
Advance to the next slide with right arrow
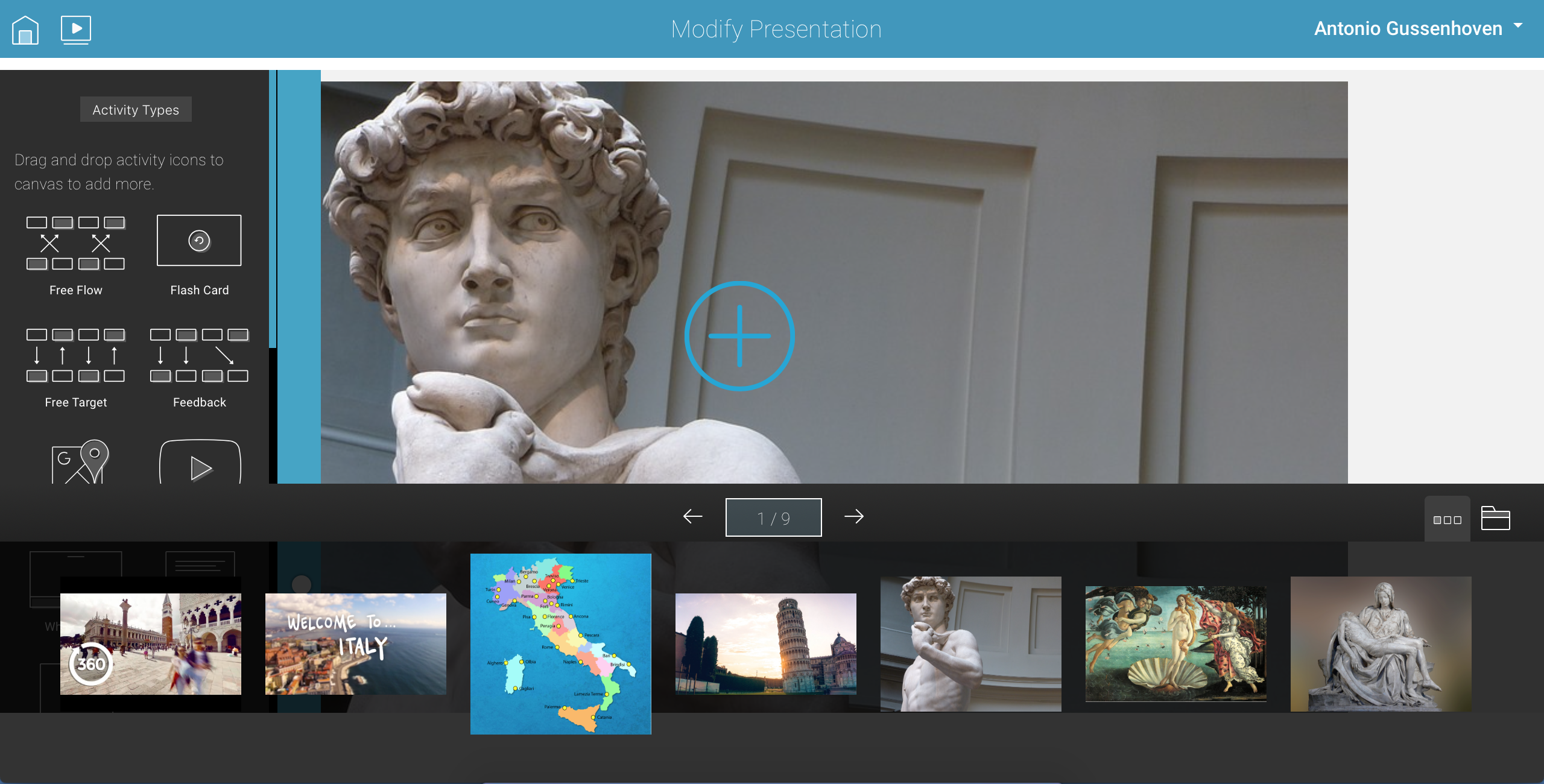pos(856,516)
